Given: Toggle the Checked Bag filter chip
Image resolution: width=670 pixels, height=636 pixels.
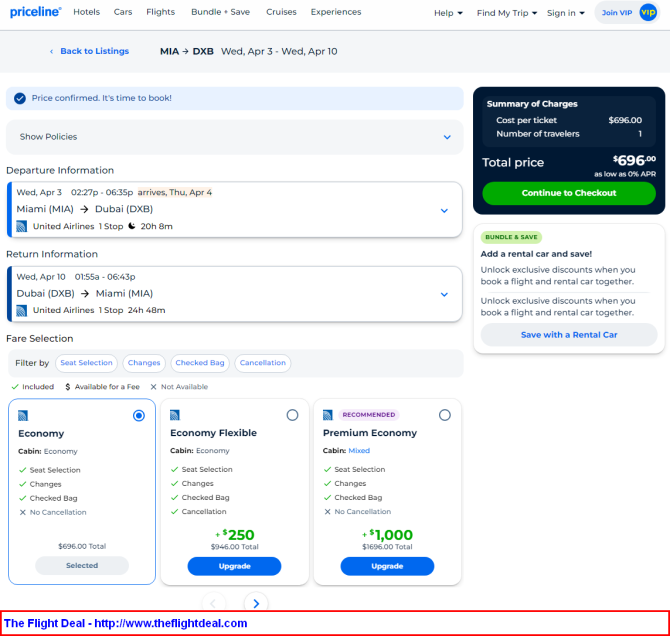Looking at the screenshot, I should [x=200, y=363].
